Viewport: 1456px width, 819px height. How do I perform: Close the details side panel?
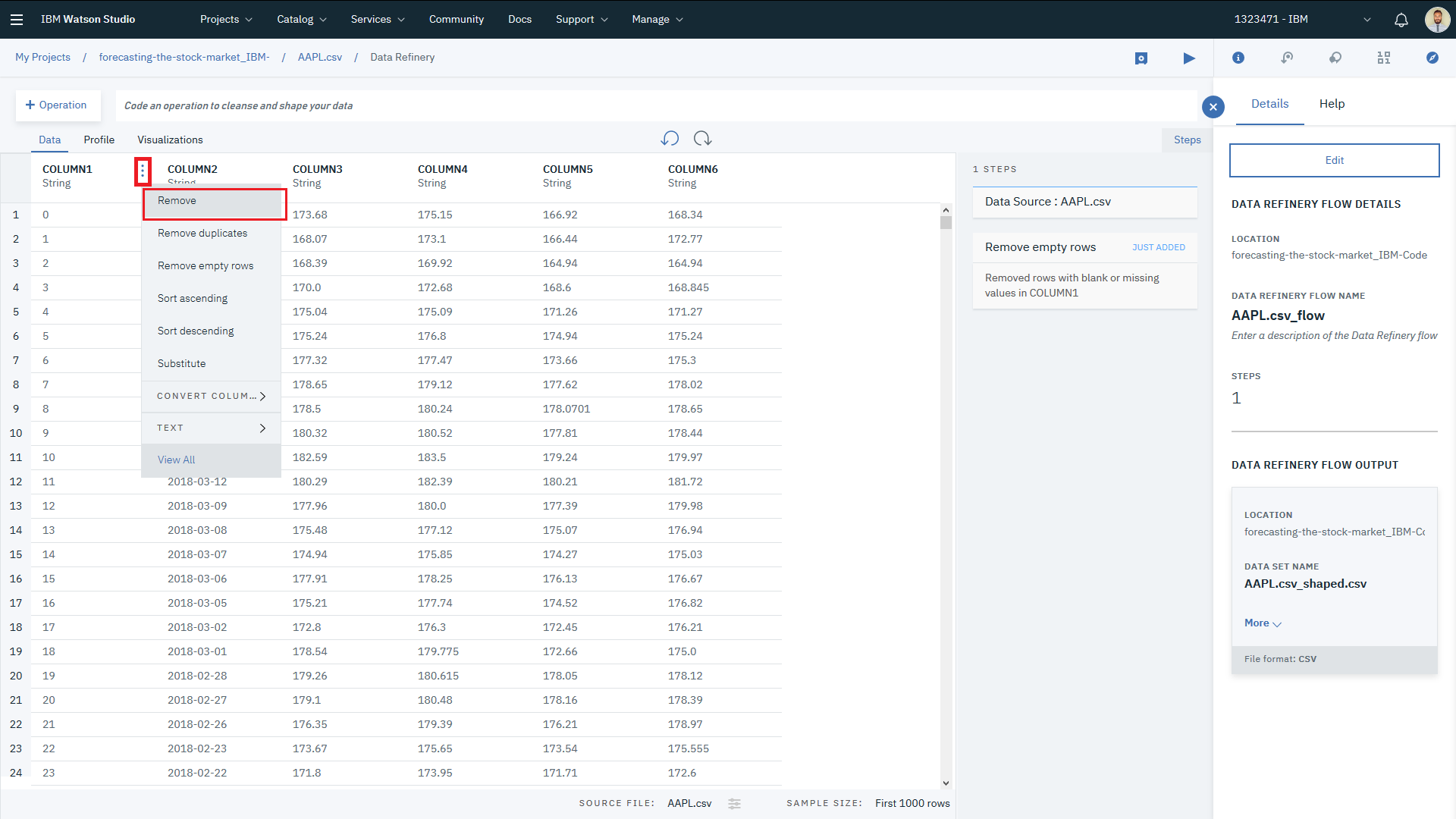(1213, 107)
